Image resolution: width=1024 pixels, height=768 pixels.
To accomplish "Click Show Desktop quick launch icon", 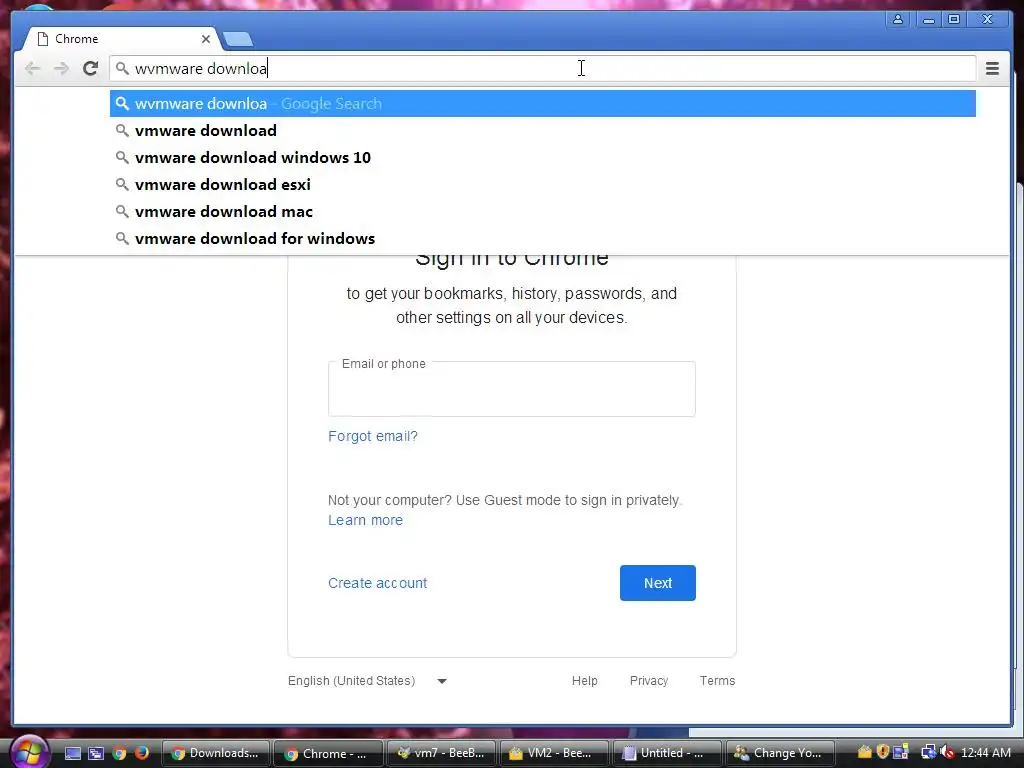I will pyautogui.click(x=73, y=753).
